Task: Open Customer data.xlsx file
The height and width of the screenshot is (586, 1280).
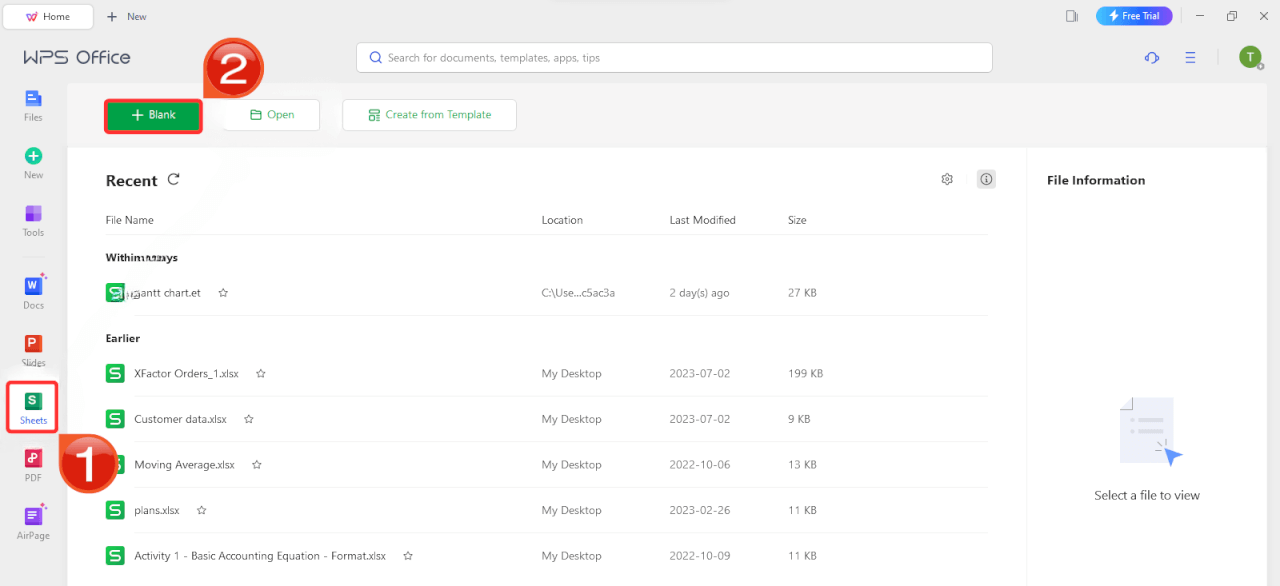Action: [x=180, y=419]
